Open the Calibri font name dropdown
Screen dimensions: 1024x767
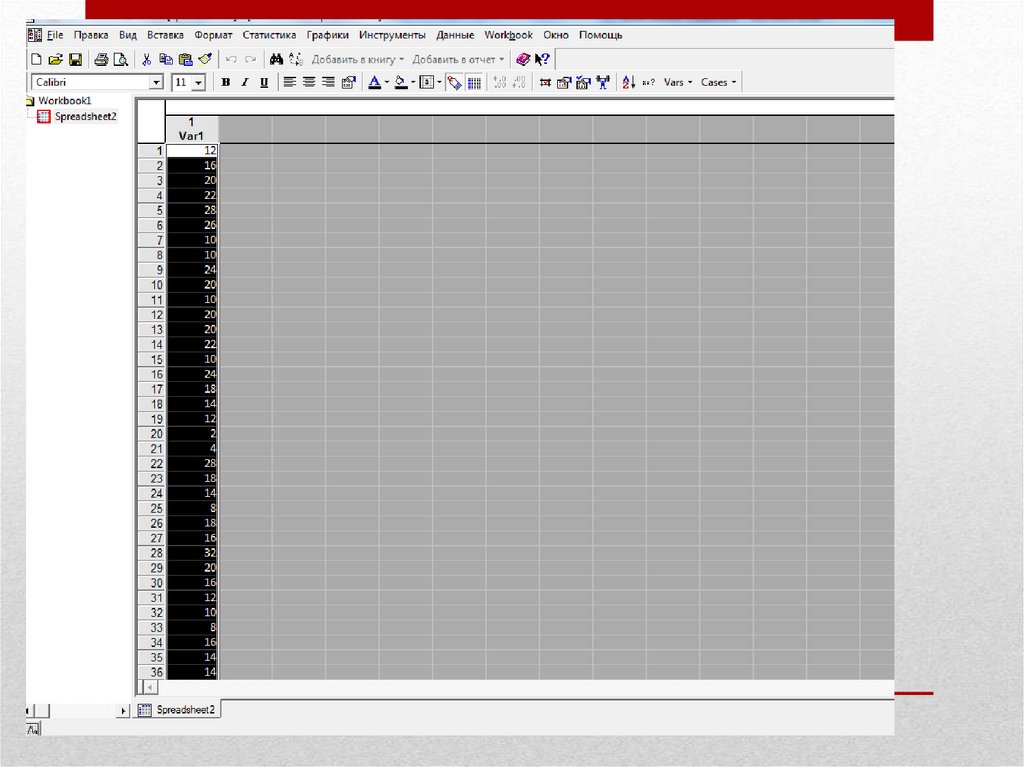pyautogui.click(x=156, y=82)
